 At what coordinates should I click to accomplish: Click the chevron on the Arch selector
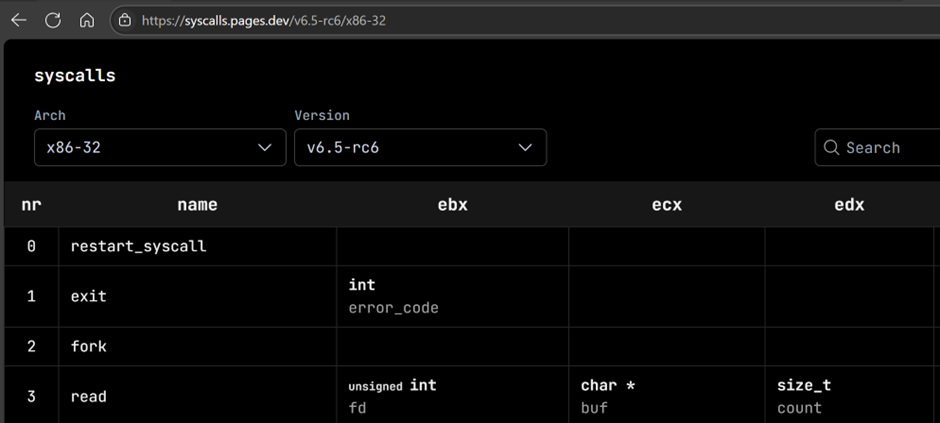[265, 148]
